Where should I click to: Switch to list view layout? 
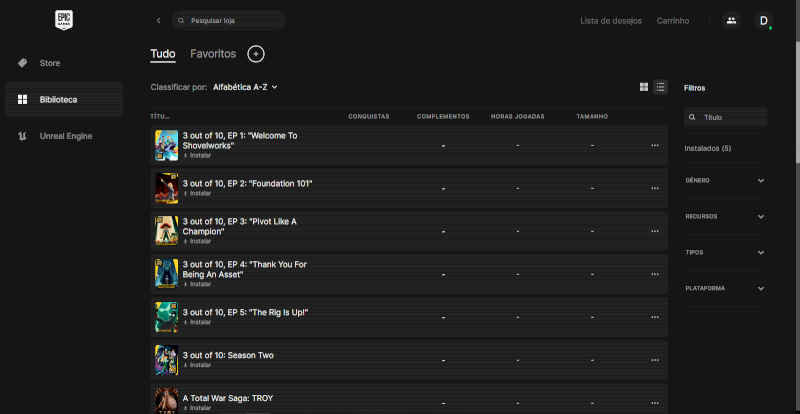point(660,87)
